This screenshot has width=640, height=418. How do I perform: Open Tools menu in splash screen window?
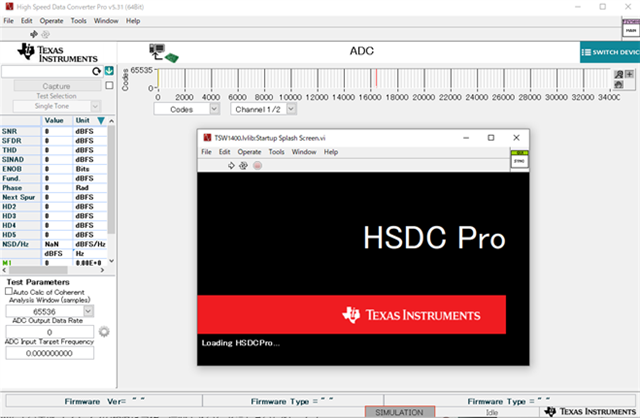[276, 152]
